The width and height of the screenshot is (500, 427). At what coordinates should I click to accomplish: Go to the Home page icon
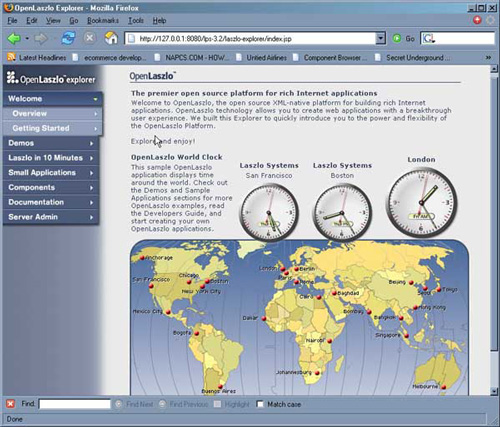pyautogui.click(x=111, y=38)
